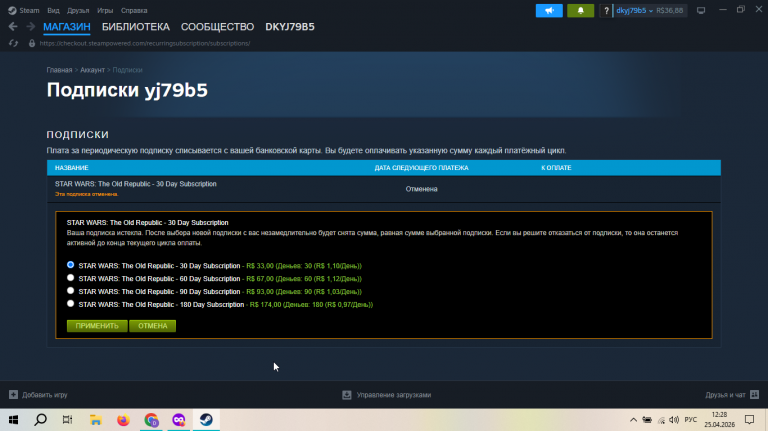Open the network tray icon
This screenshot has width=768, height=431.
tap(661, 420)
